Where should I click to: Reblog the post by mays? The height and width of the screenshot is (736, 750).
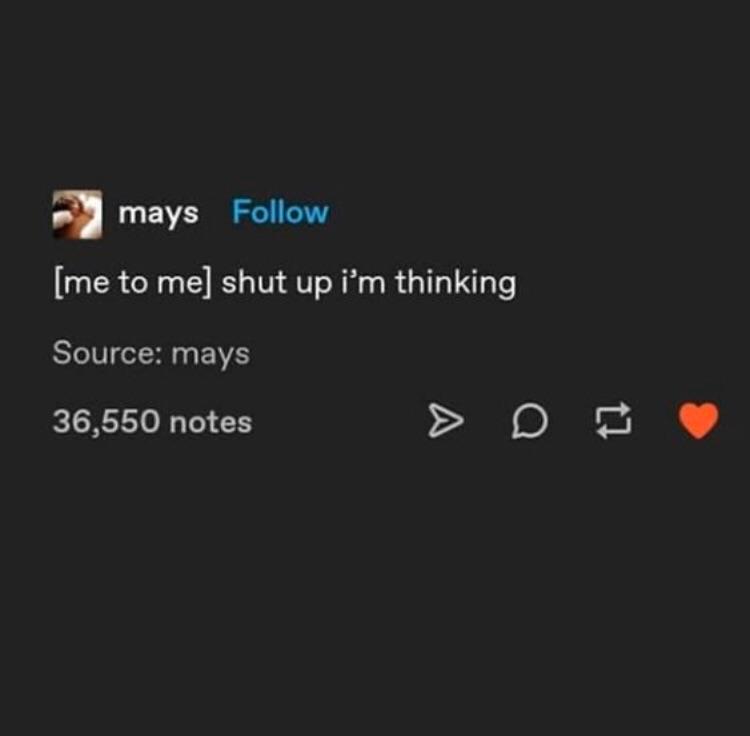pos(612,423)
